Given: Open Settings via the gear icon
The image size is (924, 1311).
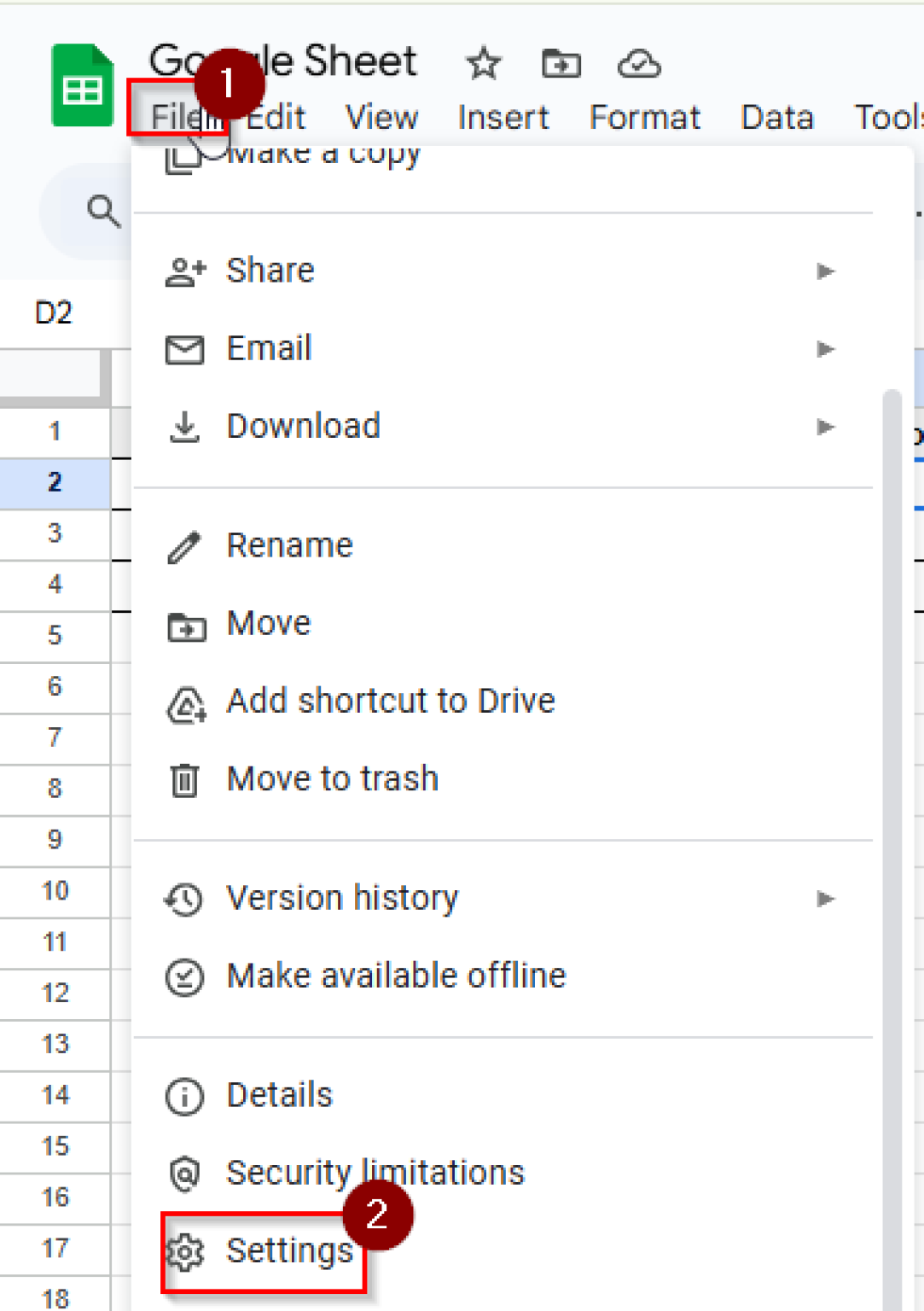Looking at the screenshot, I should click(x=185, y=1250).
